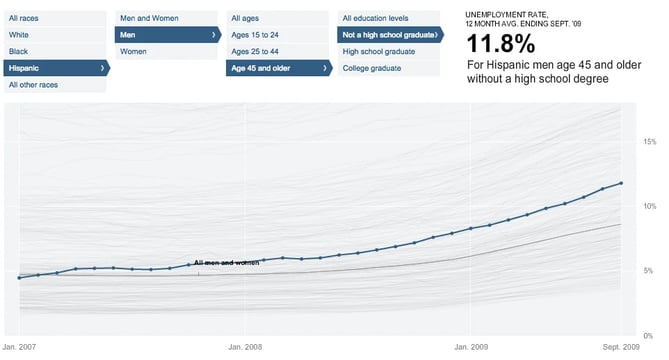Image resolution: width=669 pixels, height=360 pixels.
Task: Select All education levels option
Action: coord(389,18)
